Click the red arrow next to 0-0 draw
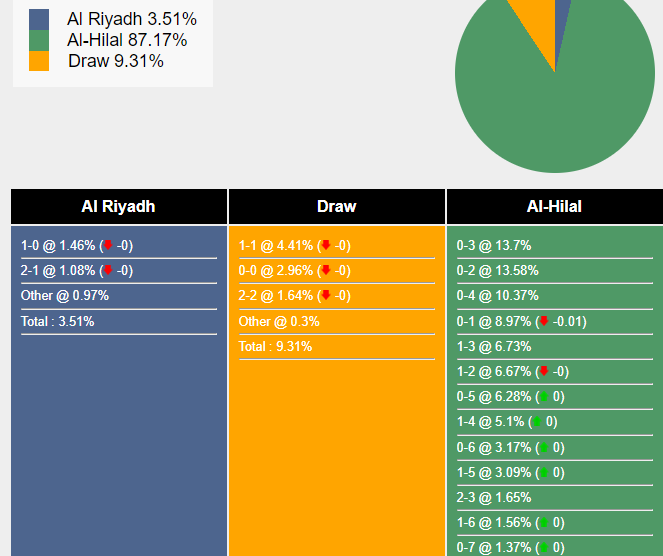663x556 pixels. [326, 270]
